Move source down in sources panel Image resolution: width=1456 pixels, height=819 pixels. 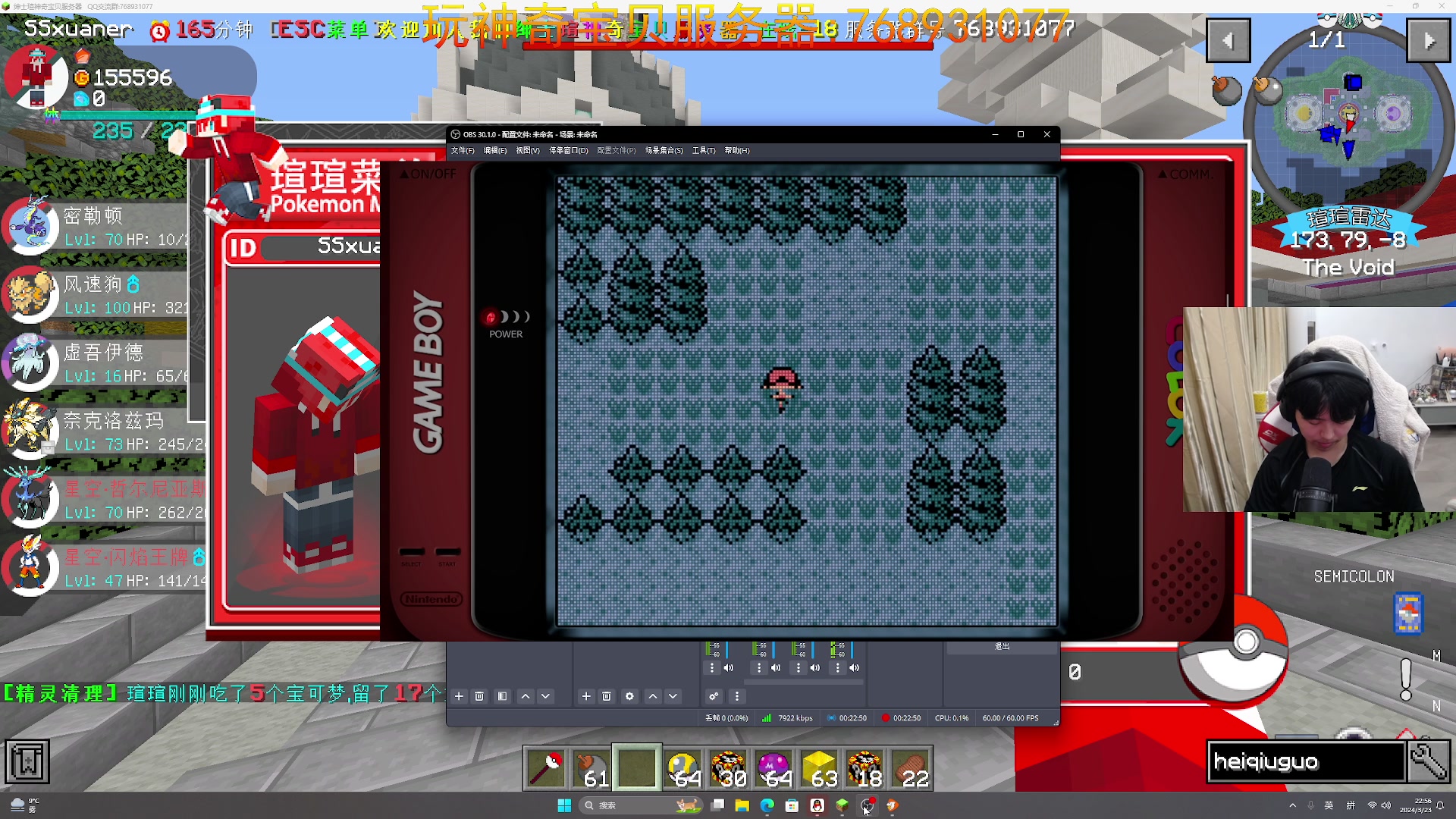673,696
